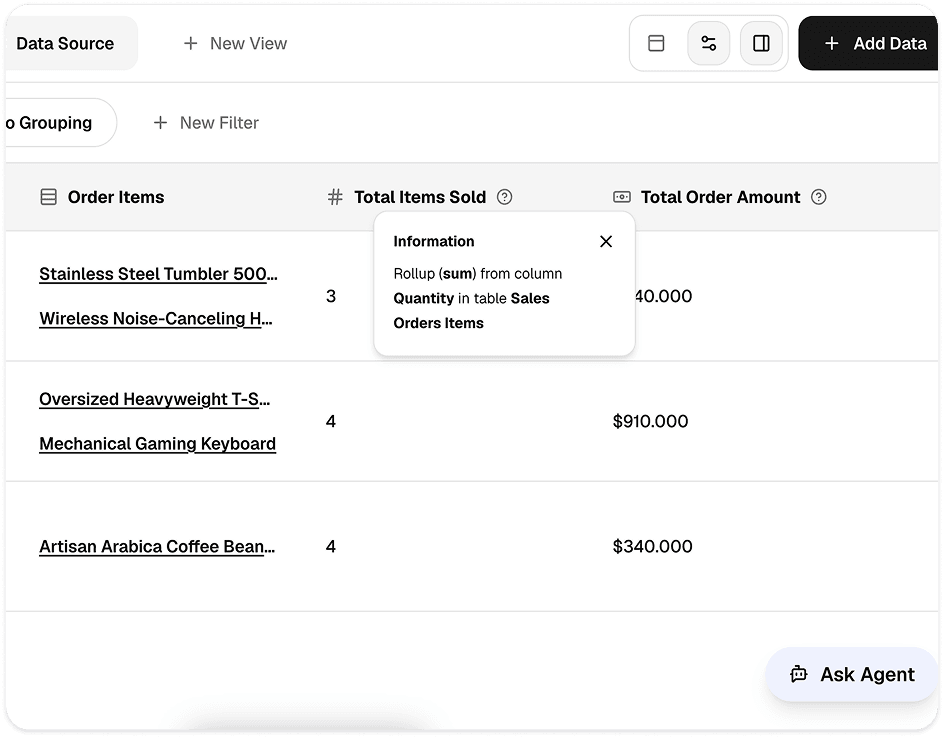Open the help icon beside Total Items Sold
The width and height of the screenshot is (944, 738).
[505, 197]
